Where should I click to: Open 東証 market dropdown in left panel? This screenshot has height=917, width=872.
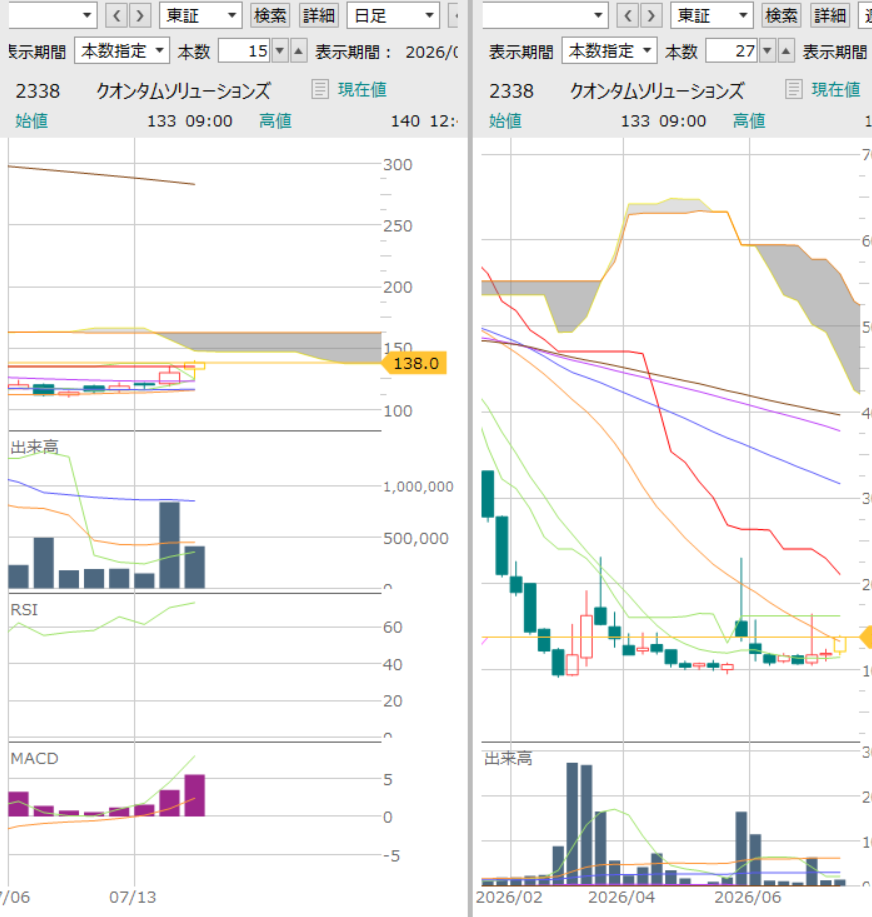(x=201, y=16)
